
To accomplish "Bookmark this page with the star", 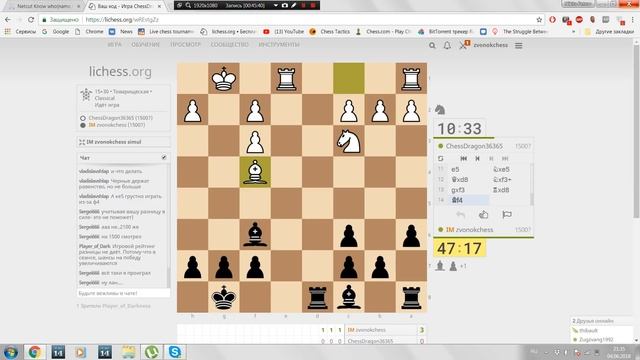I will click(539, 20).
